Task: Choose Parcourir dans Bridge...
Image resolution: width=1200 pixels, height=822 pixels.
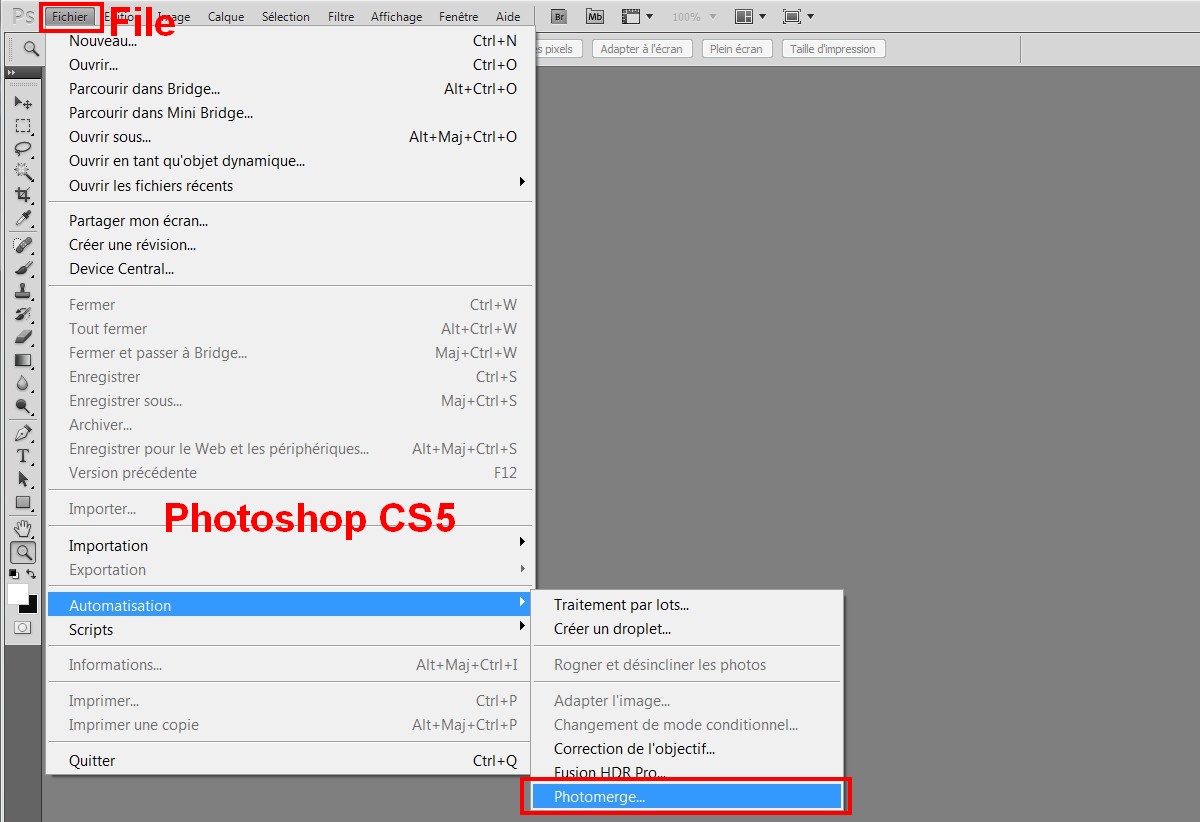Action: click(x=291, y=89)
